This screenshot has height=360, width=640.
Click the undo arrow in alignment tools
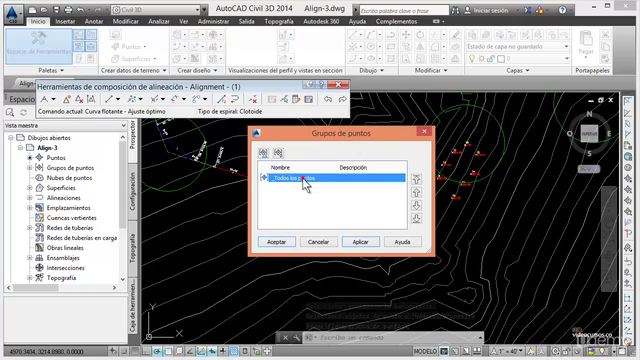pyautogui.click(x=328, y=99)
